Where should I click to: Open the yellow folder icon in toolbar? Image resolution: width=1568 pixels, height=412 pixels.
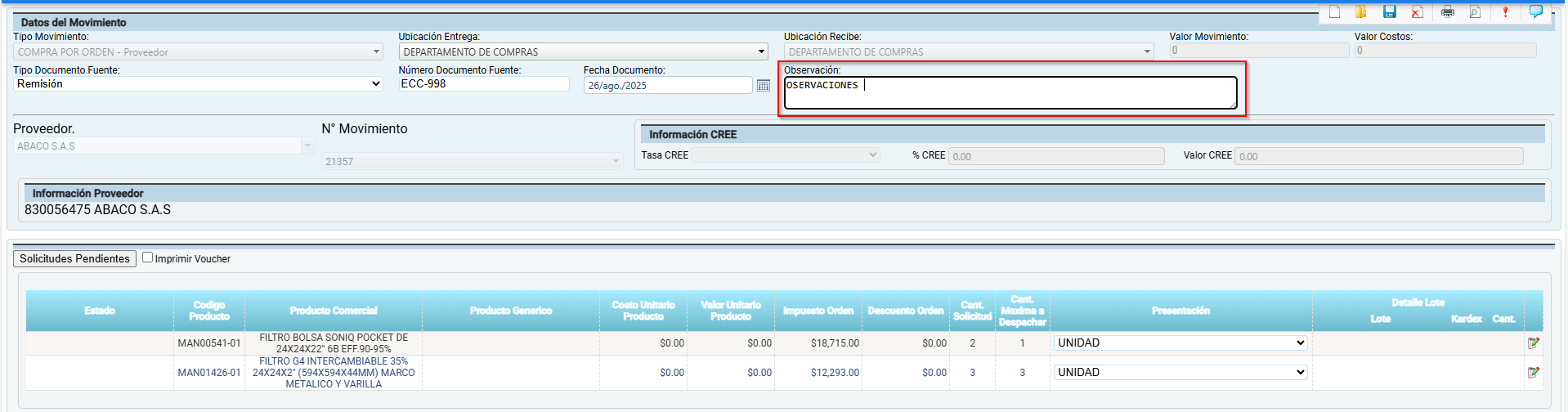(x=1361, y=11)
